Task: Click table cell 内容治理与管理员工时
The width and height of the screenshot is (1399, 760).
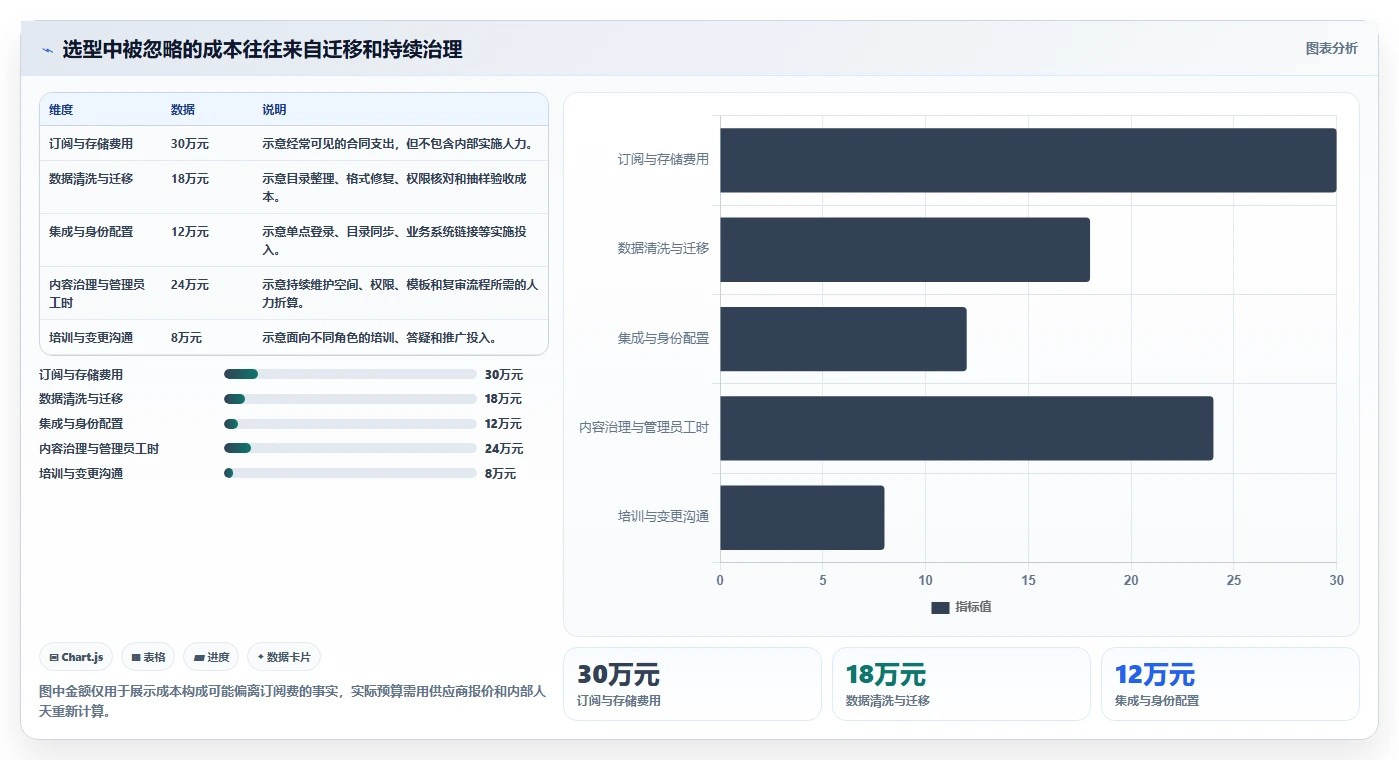Action: pyautogui.click(x=97, y=294)
